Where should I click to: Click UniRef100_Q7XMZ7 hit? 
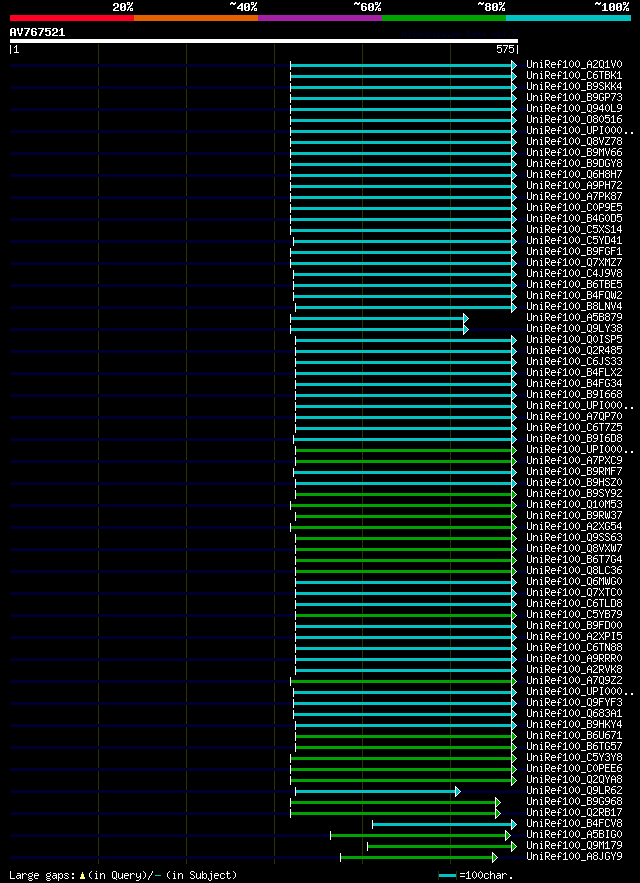tap(574, 263)
